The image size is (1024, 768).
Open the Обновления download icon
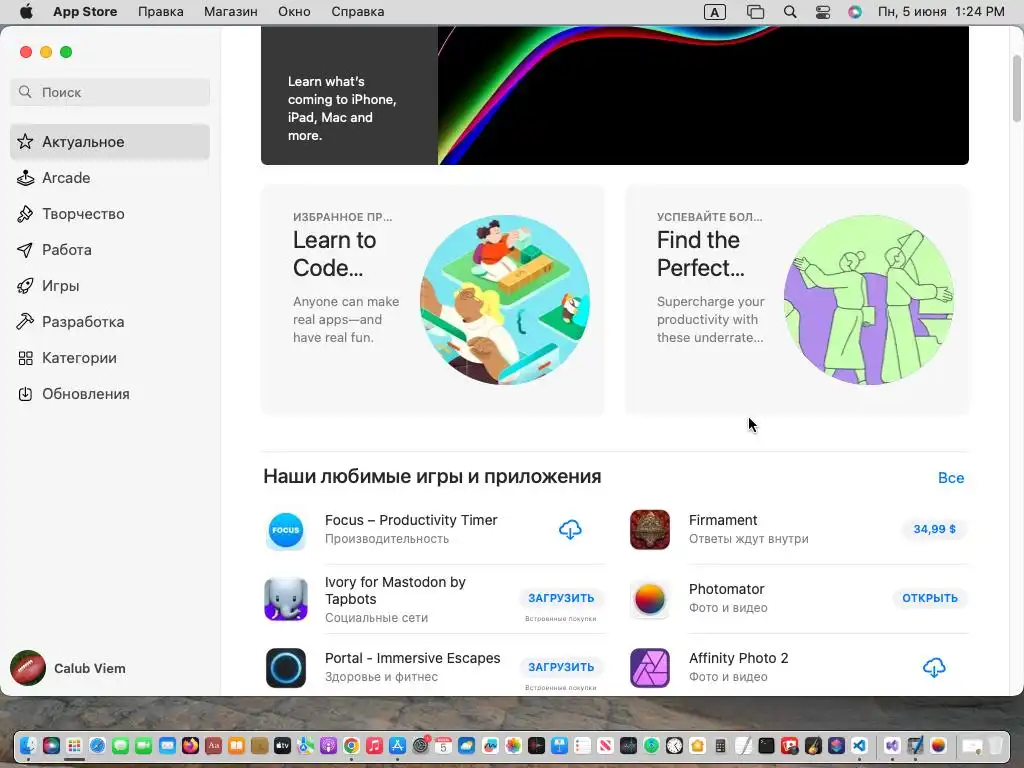25,394
